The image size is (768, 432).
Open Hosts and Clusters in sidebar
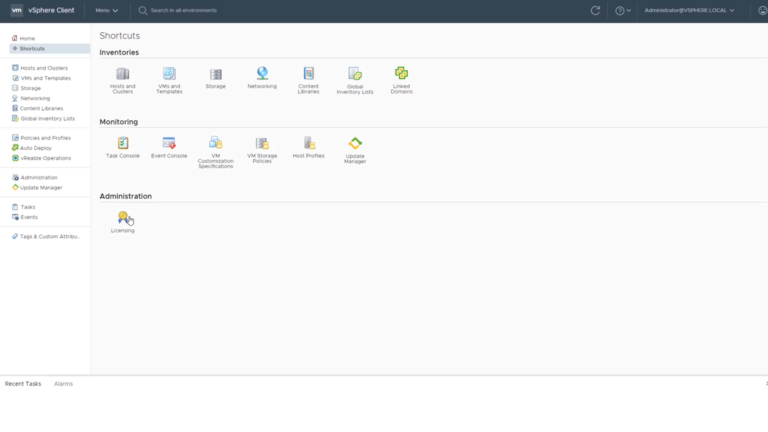[40, 68]
